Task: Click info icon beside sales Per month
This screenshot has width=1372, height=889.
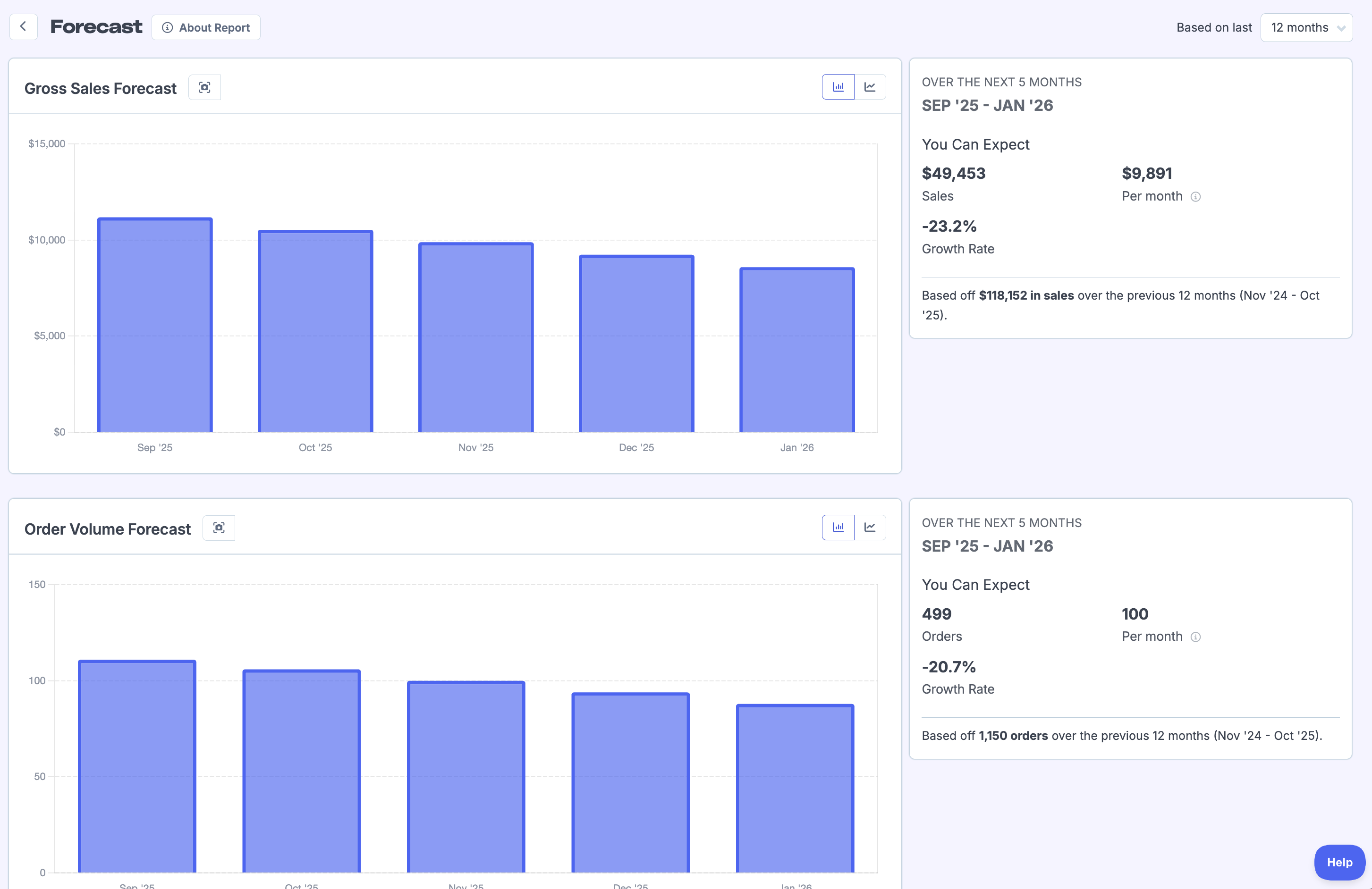Action: 1195,197
